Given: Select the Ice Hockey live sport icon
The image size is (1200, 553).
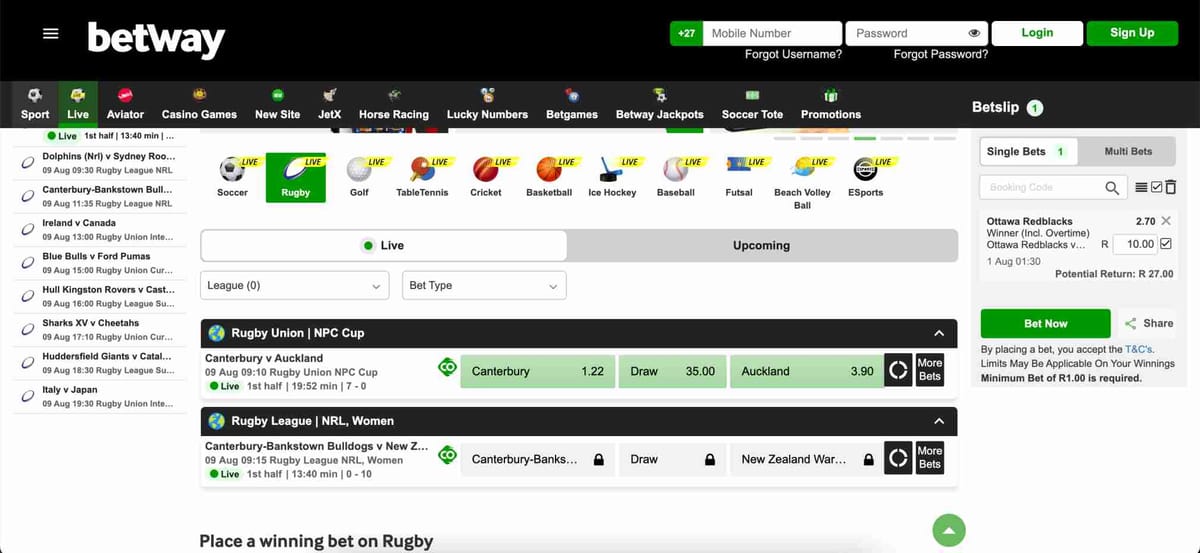Looking at the screenshot, I should [x=612, y=177].
